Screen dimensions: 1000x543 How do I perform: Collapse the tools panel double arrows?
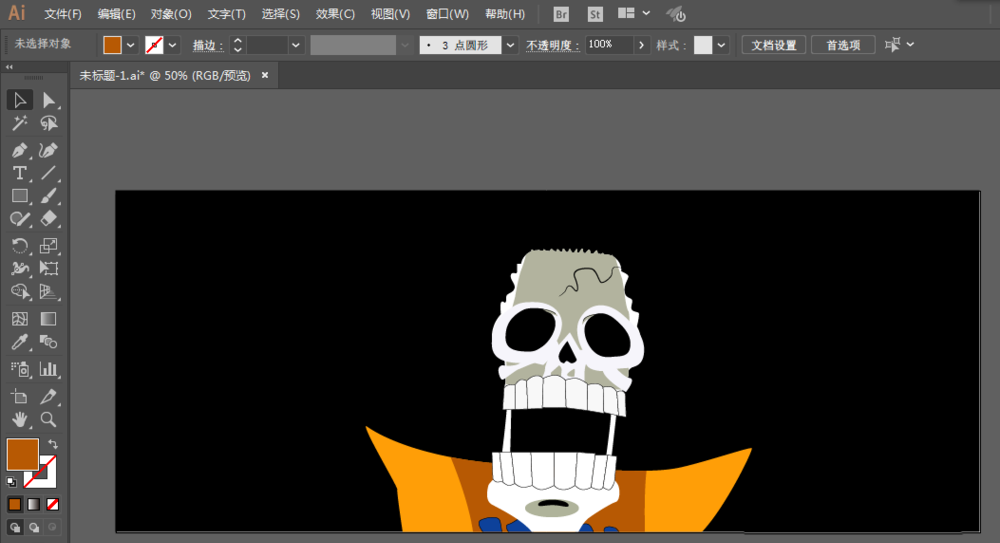[9, 67]
